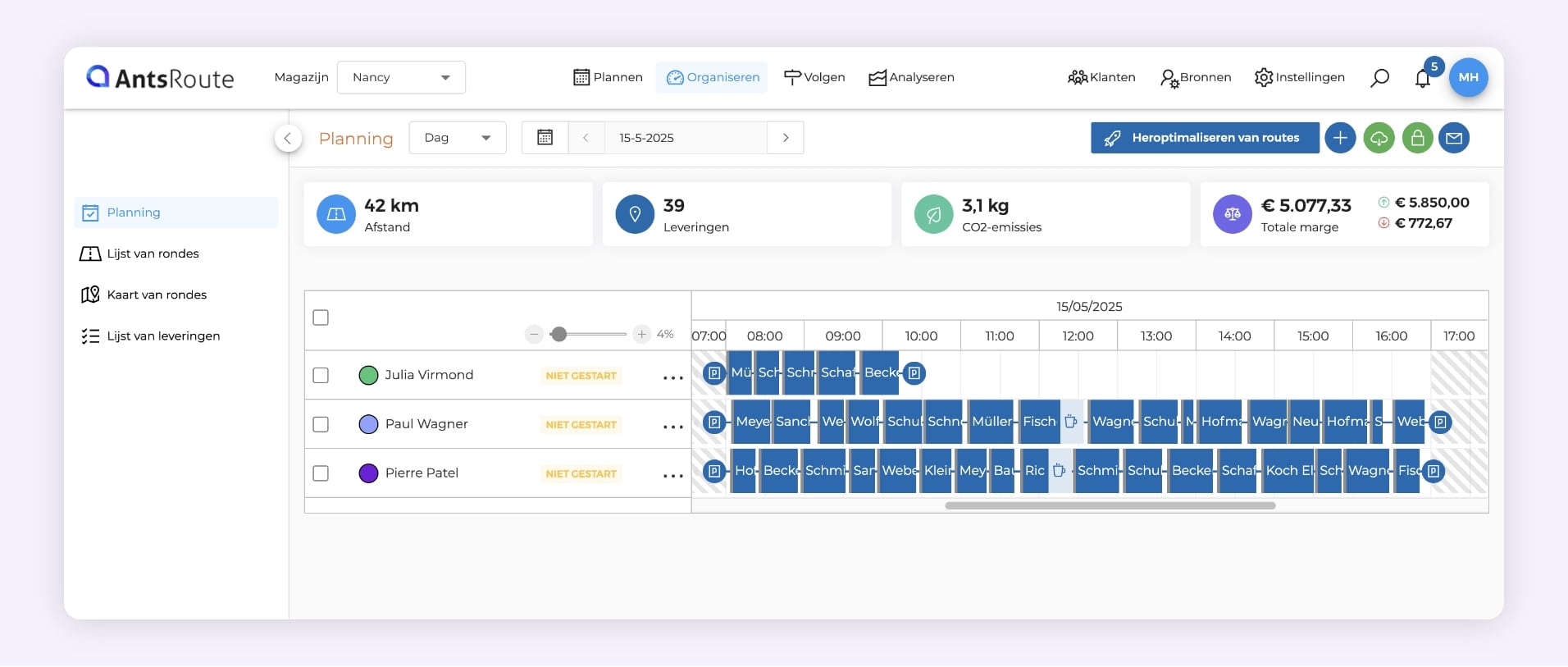
Task: Tick the Pierre Patel row checkbox
Action: [x=321, y=473]
